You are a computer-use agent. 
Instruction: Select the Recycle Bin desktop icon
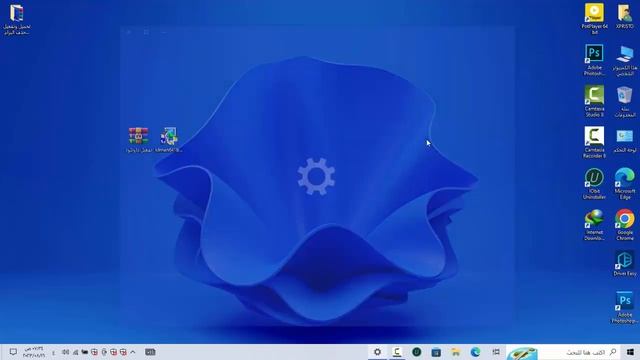coord(624,102)
